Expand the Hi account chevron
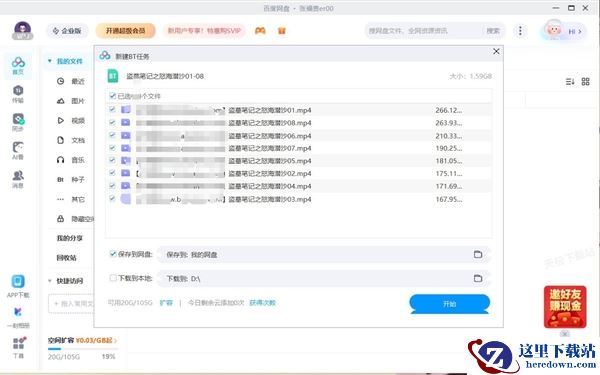The height and width of the screenshot is (375, 600). tap(580, 31)
